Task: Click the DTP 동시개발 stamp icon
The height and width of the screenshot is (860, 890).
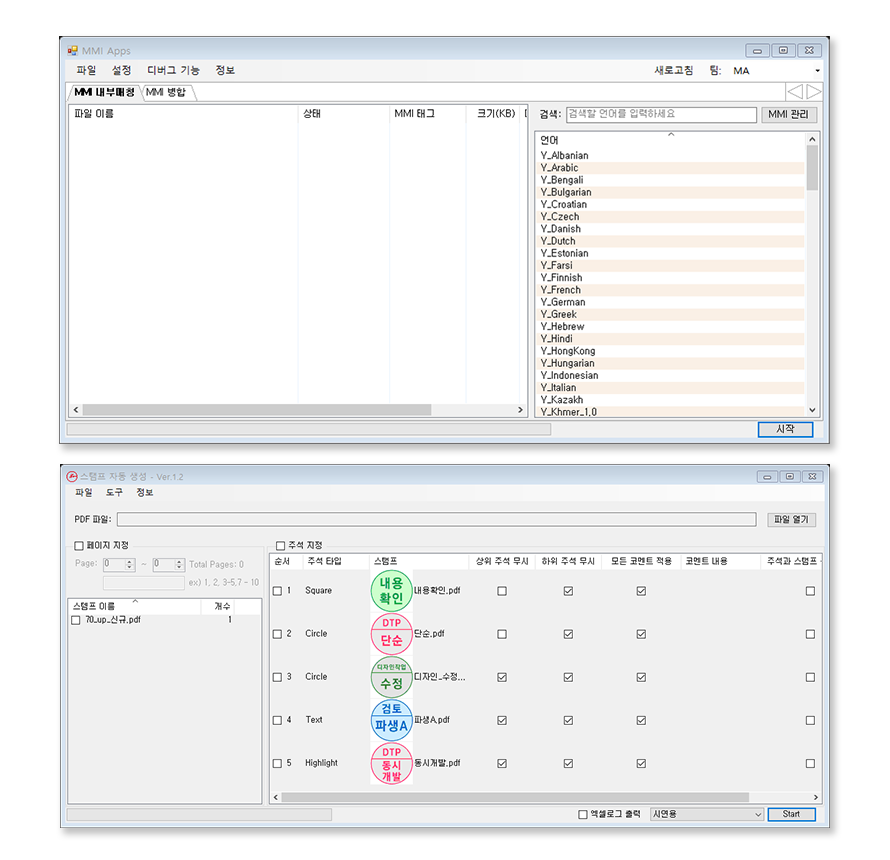Action: [391, 763]
